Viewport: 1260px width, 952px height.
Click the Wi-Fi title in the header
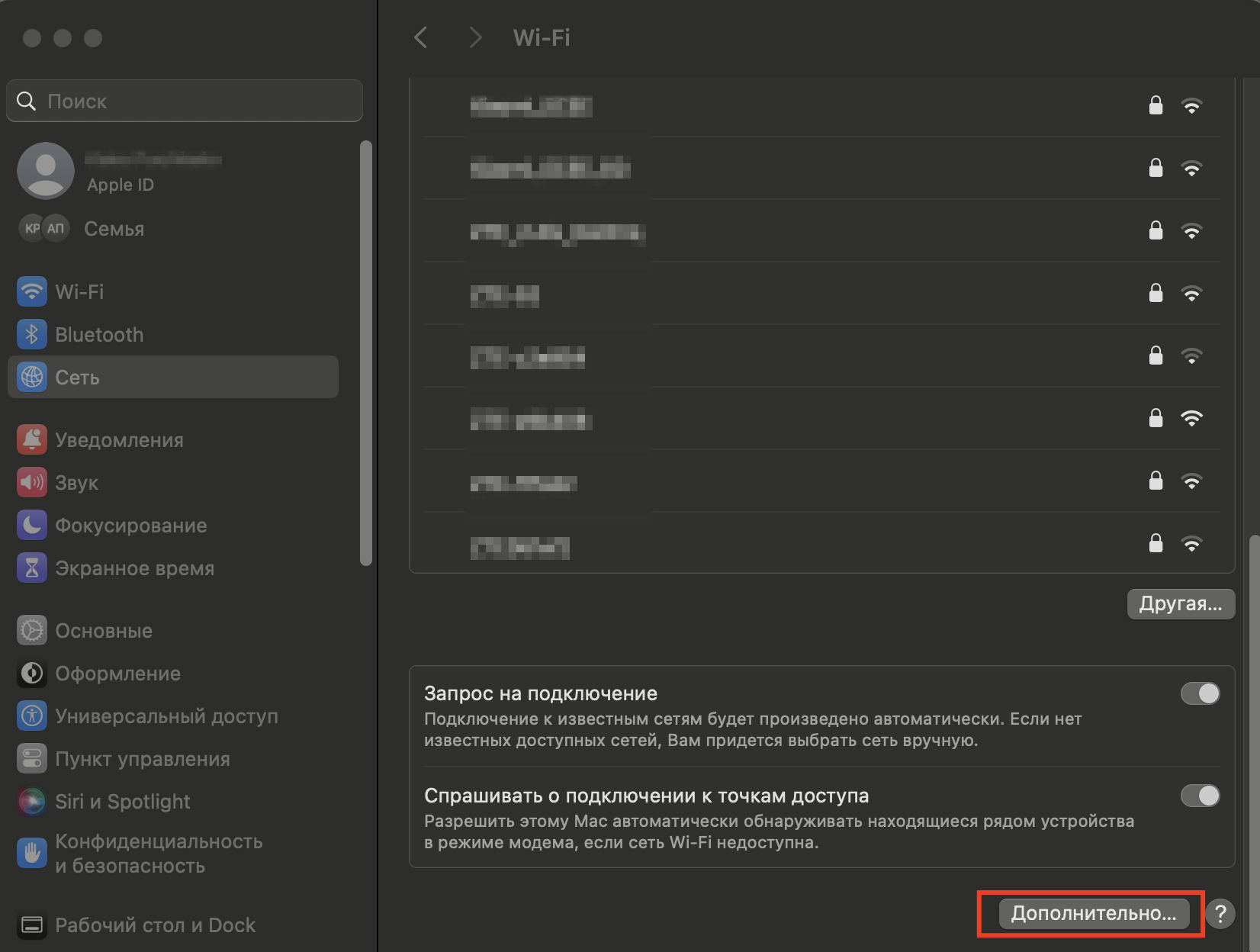542,37
